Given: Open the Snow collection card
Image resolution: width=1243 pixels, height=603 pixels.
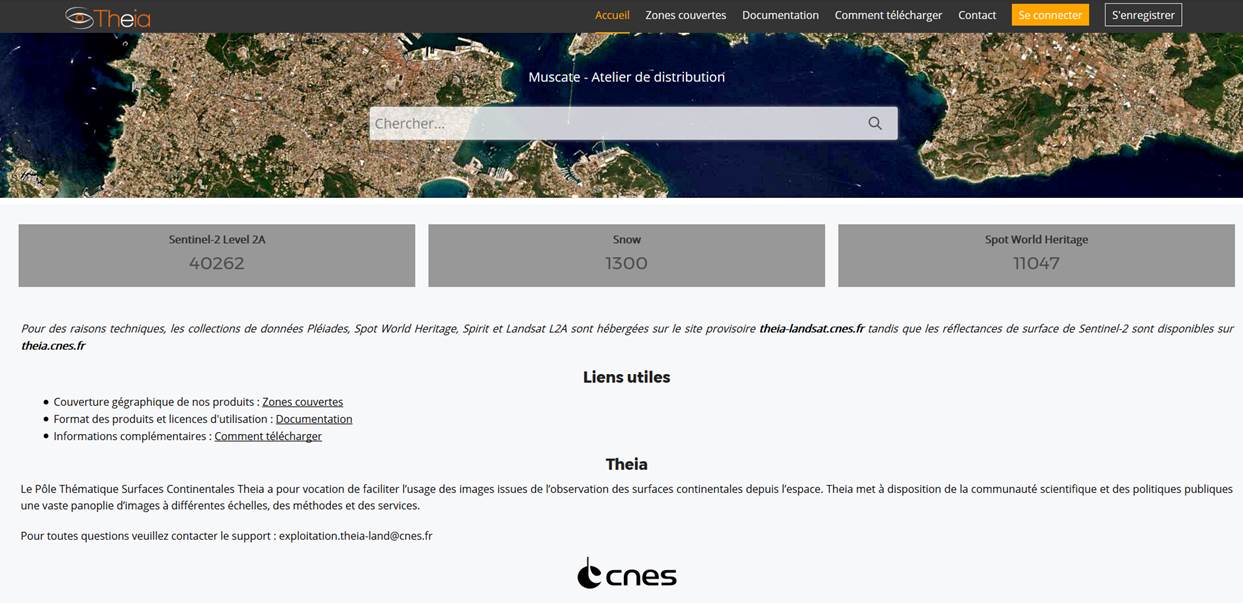Looking at the screenshot, I should click(627, 255).
